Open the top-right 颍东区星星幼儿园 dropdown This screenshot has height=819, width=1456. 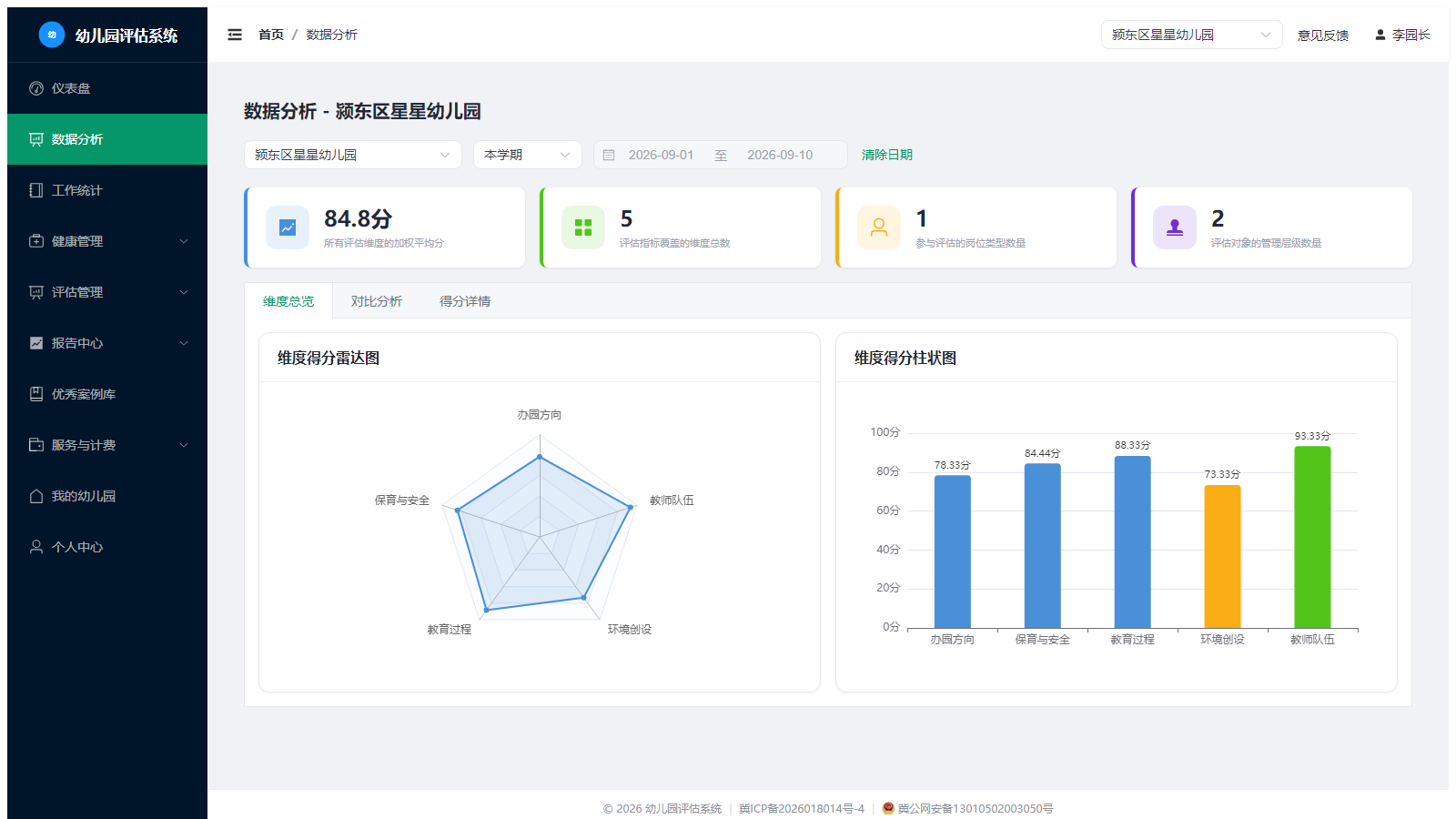pos(1191,35)
